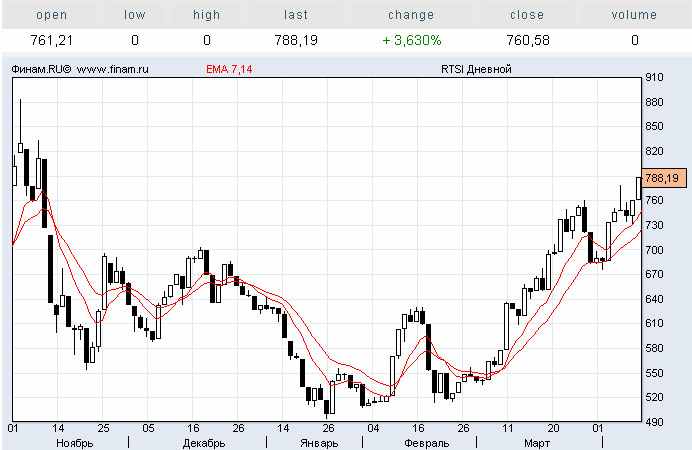The image size is (692, 450).
Task: Click the orange 788,19 price tag
Action: click(x=664, y=178)
